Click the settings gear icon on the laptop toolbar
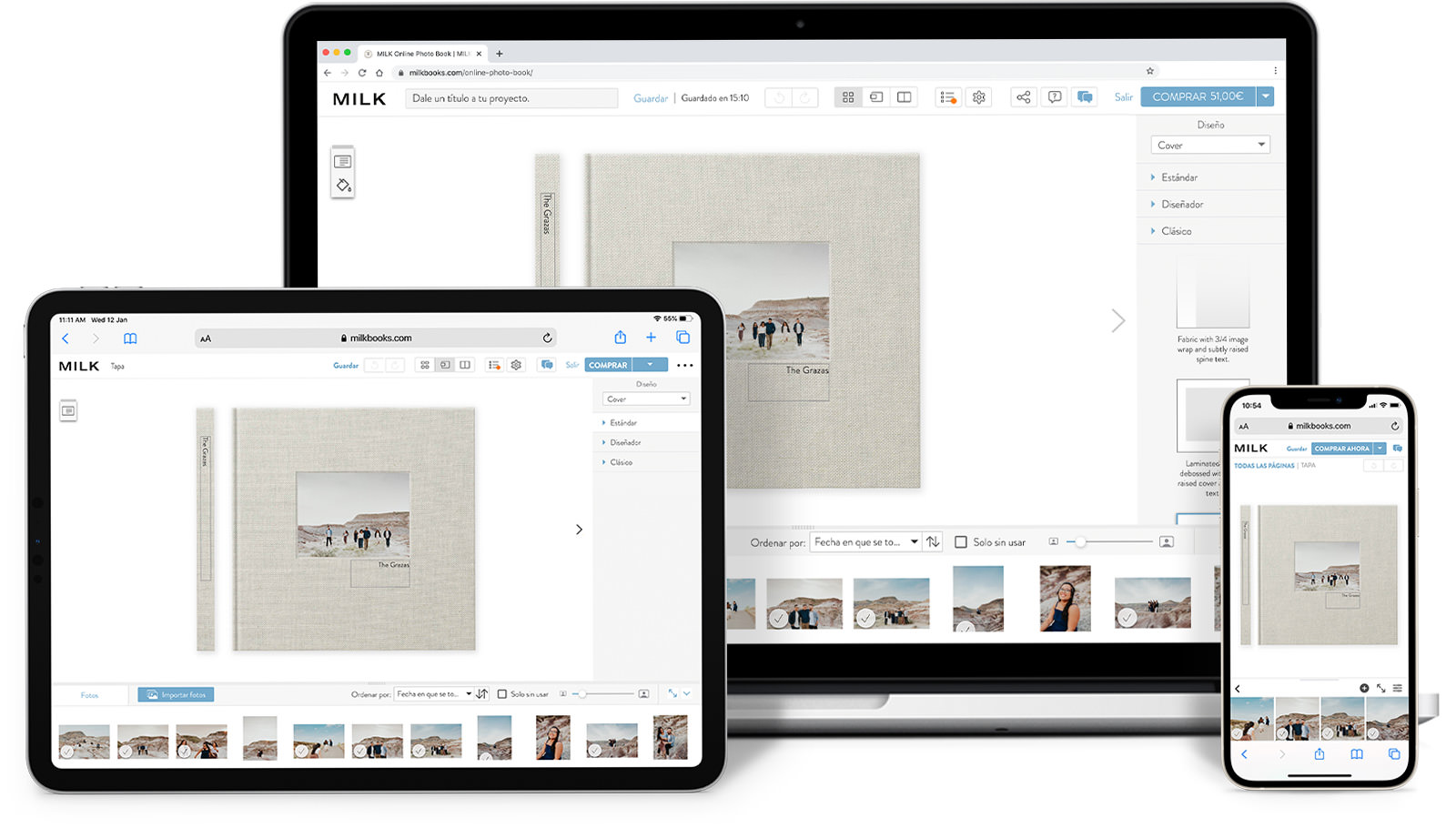The height and width of the screenshot is (828, 1456). [x=978, y=97]
